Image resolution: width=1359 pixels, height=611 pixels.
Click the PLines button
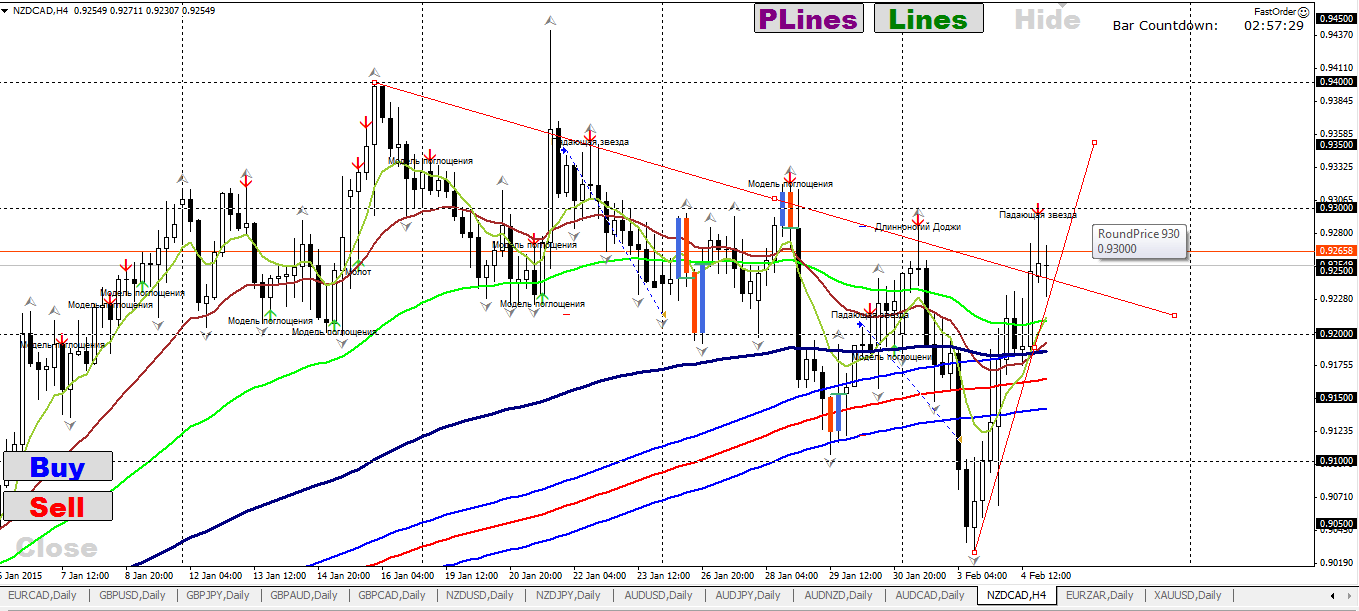pos(808,19)
